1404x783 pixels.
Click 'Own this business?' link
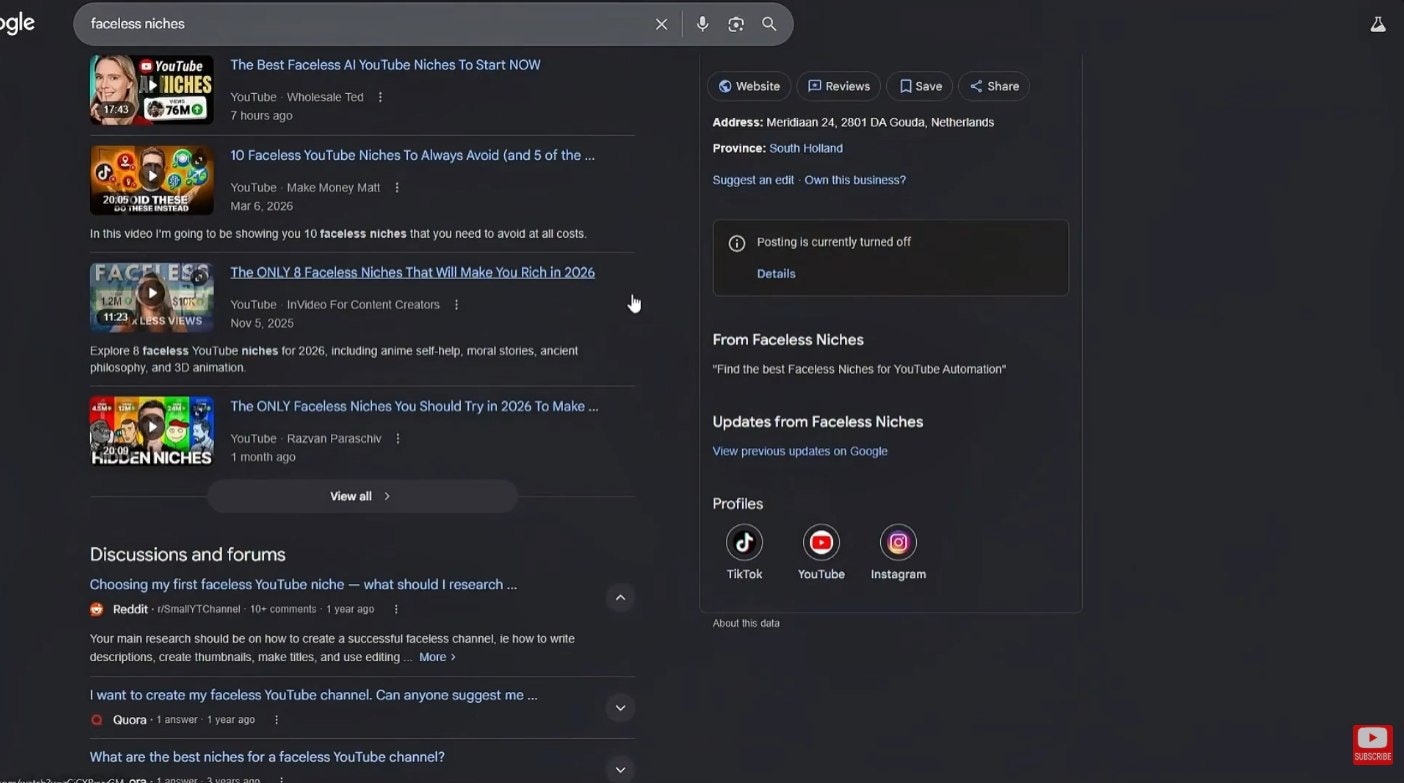point(855,180)
